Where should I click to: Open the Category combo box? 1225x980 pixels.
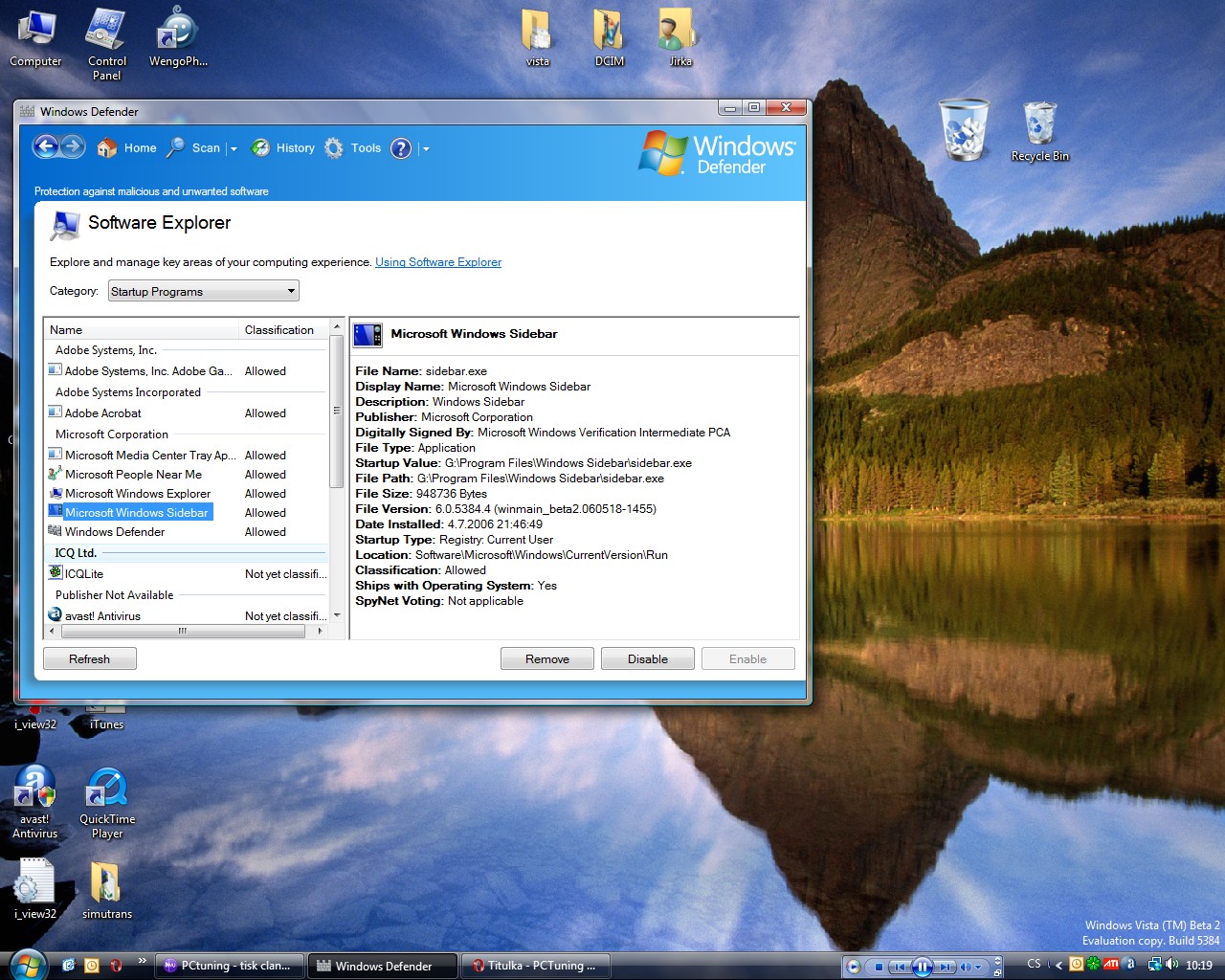coord(204,291)
